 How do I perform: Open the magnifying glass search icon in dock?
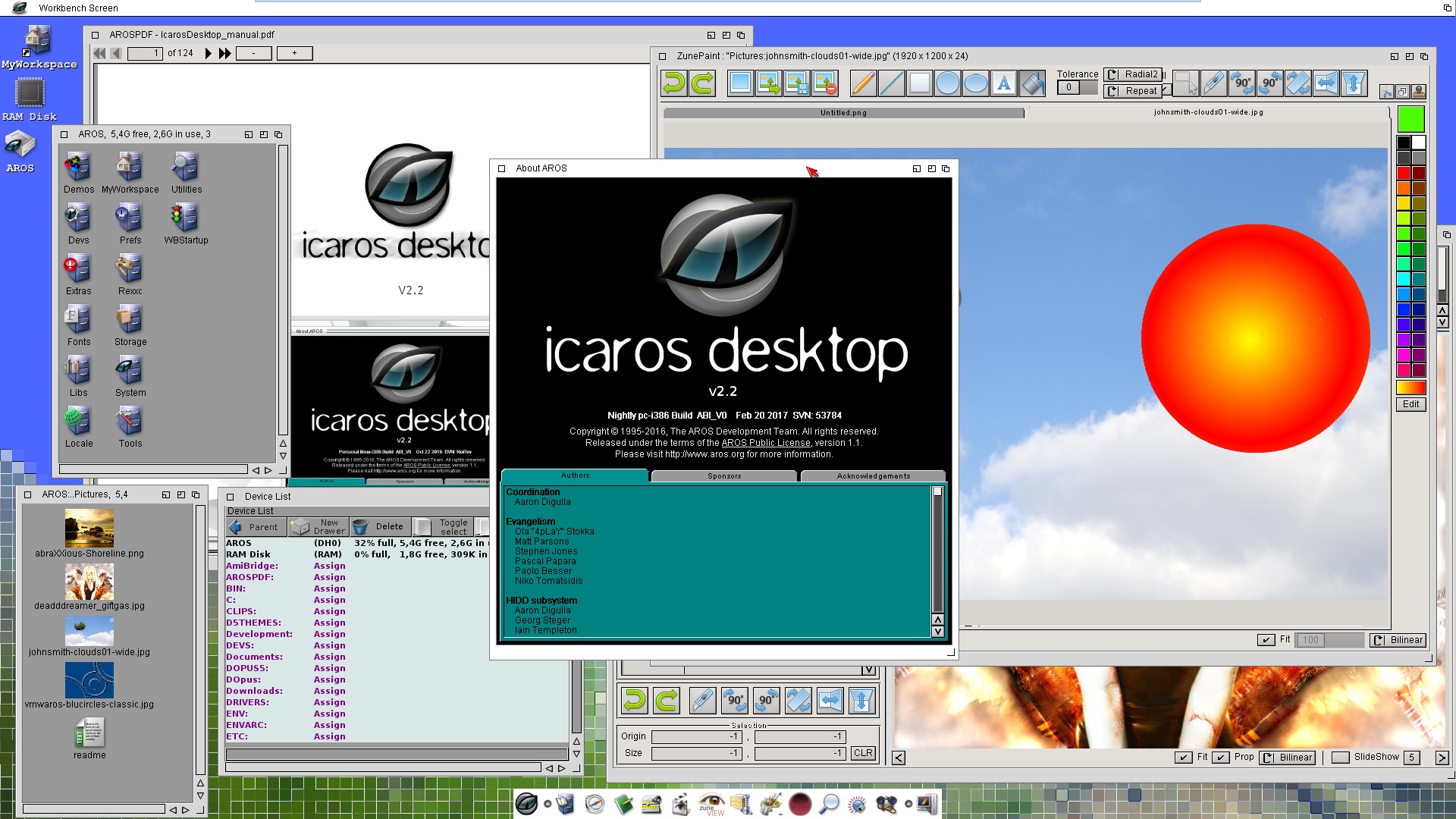(829, 804)
